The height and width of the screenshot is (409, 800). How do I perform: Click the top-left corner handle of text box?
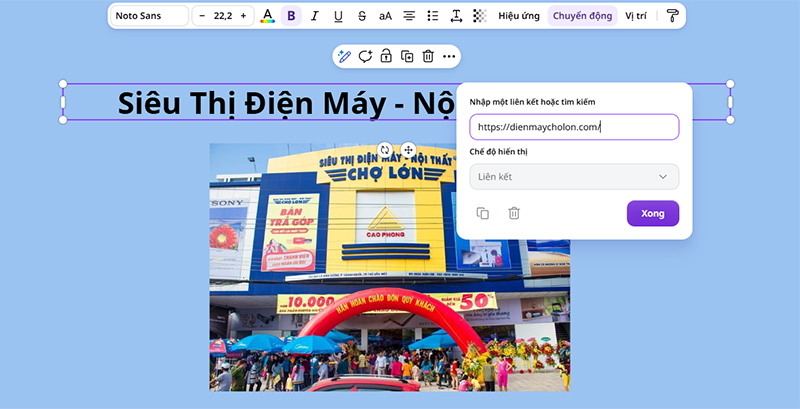(x=63, y=84)
